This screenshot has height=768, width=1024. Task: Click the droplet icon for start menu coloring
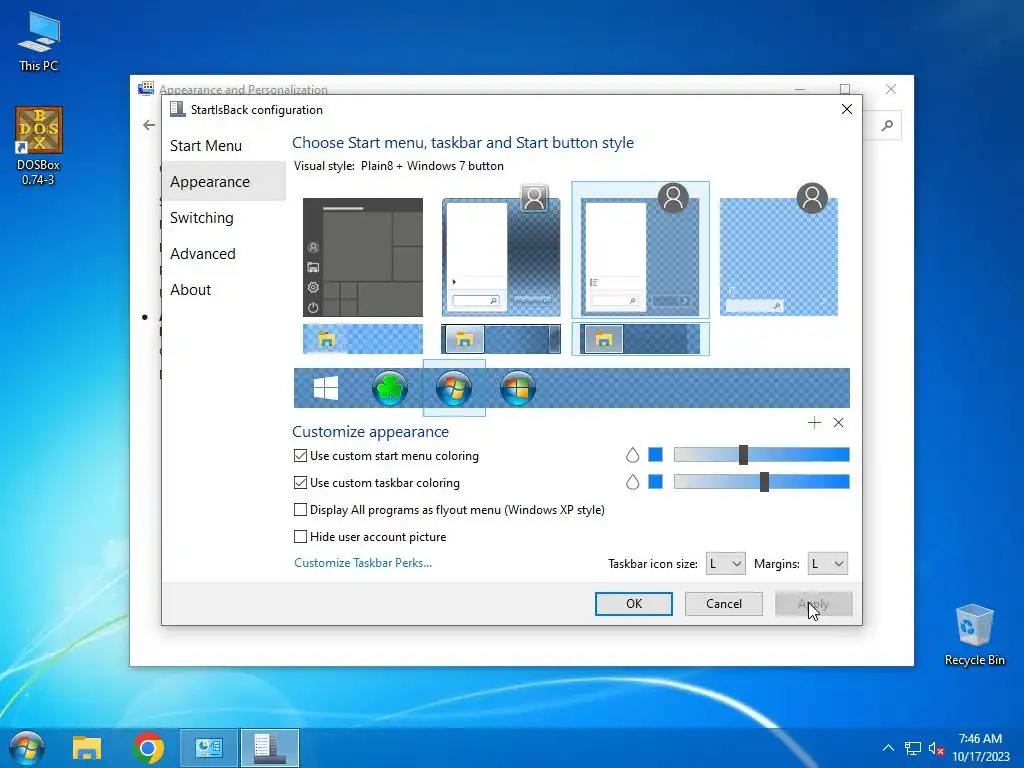632,455
